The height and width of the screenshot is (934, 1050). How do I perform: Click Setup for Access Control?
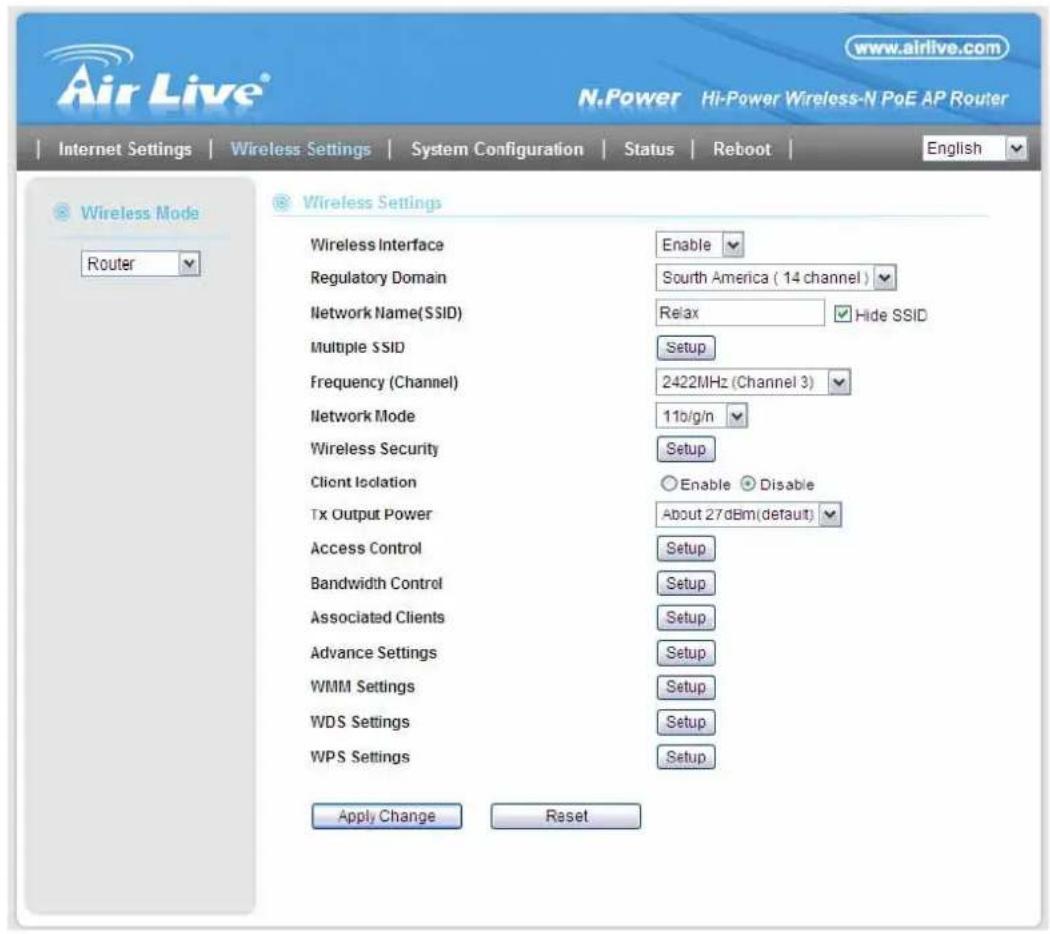[x=686, y=548]
